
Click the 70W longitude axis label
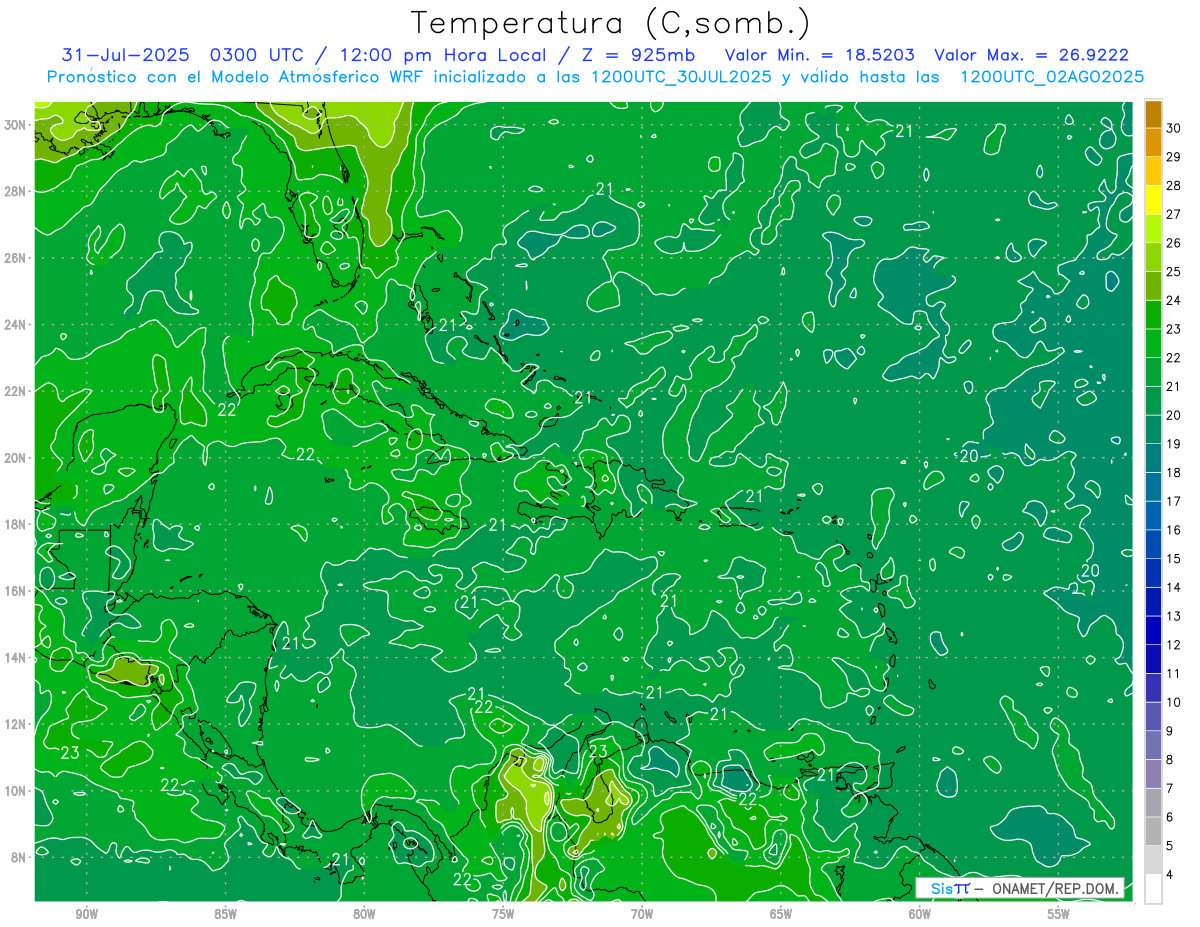click(642, 914)
